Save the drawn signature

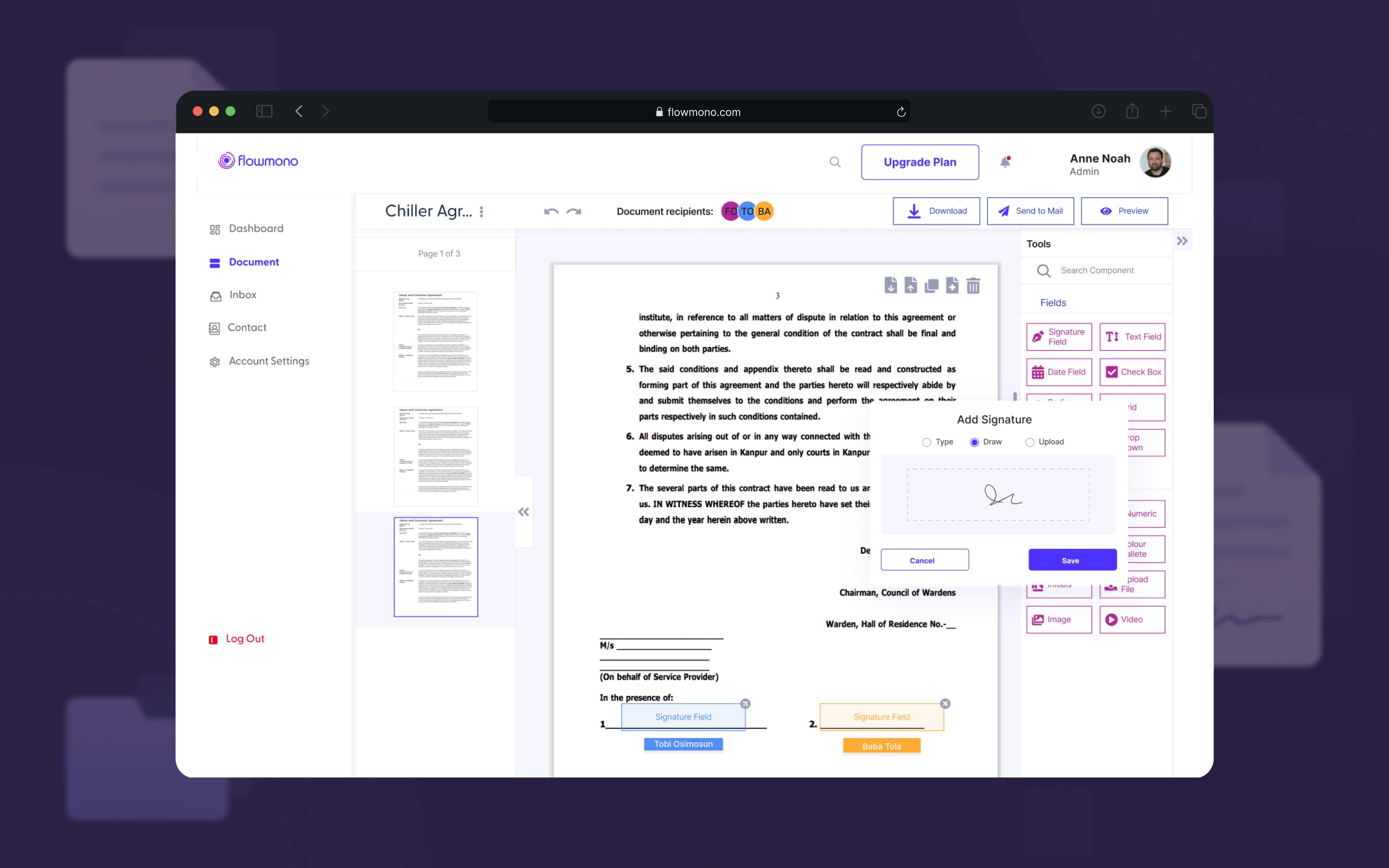tap(1072, 560)
